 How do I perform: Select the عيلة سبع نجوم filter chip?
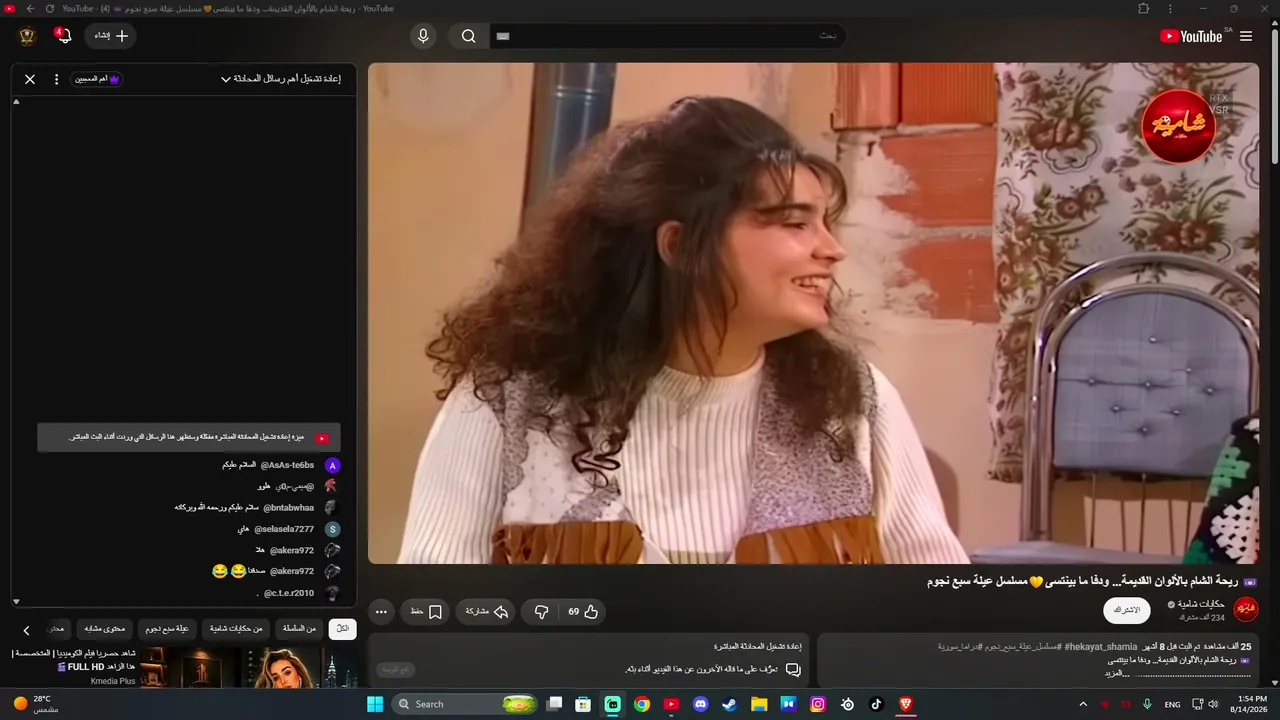pos(167,629)
